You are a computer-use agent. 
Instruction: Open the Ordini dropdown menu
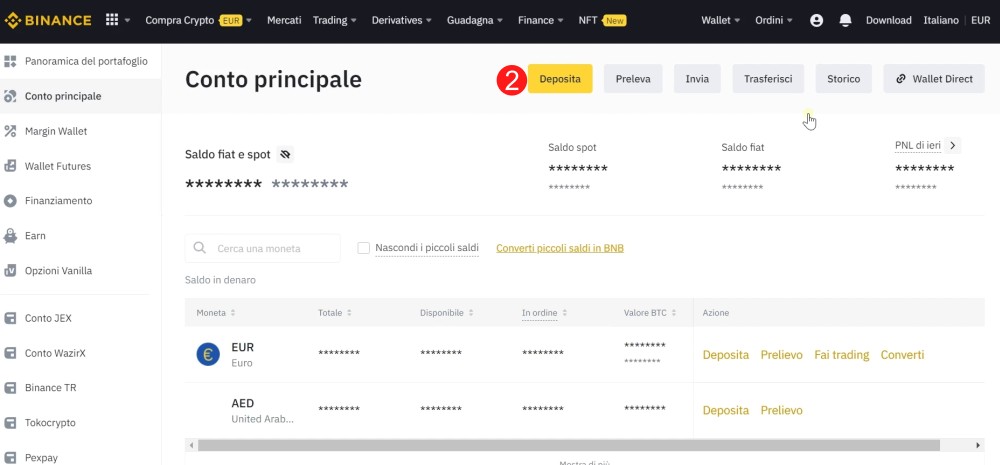[x=774, y=20]
